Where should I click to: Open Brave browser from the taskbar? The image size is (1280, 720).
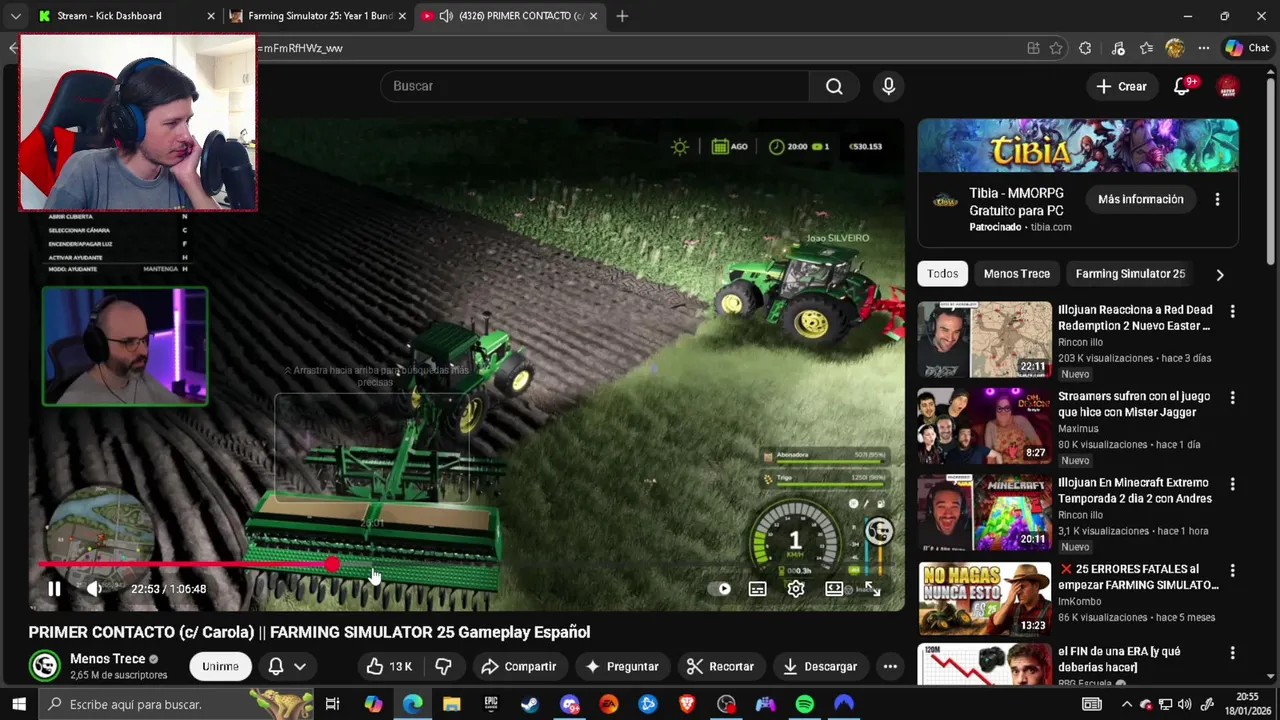tap(687, 704)
